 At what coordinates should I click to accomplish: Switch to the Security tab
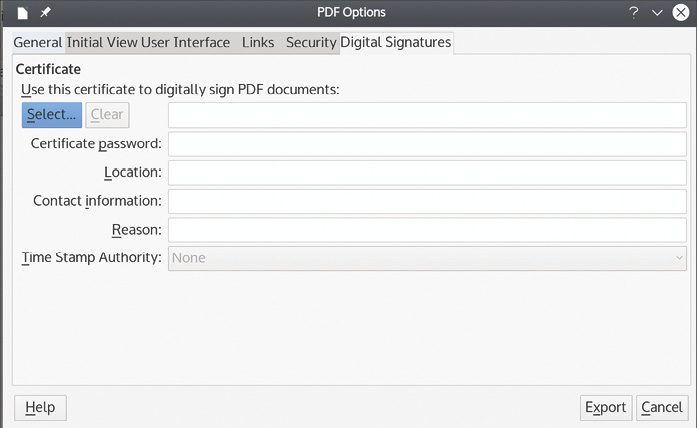coord(311,43)
